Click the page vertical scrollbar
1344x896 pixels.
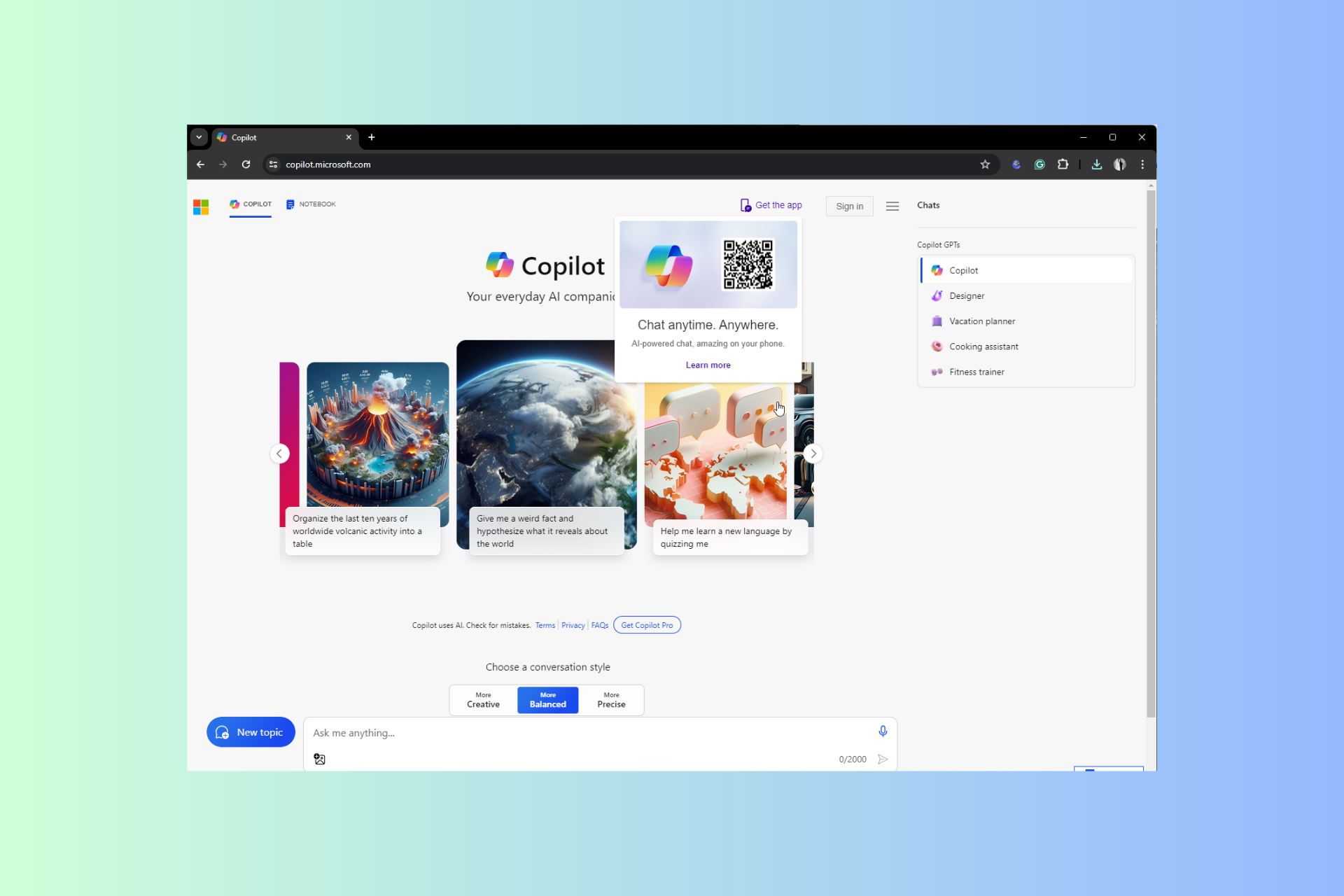point(1151,454)
